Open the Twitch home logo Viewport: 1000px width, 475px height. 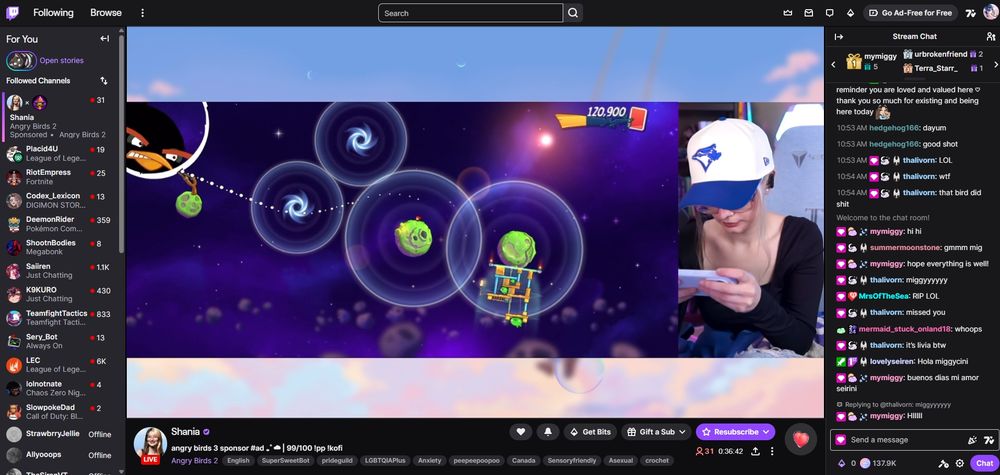click(x=13, y=13)
